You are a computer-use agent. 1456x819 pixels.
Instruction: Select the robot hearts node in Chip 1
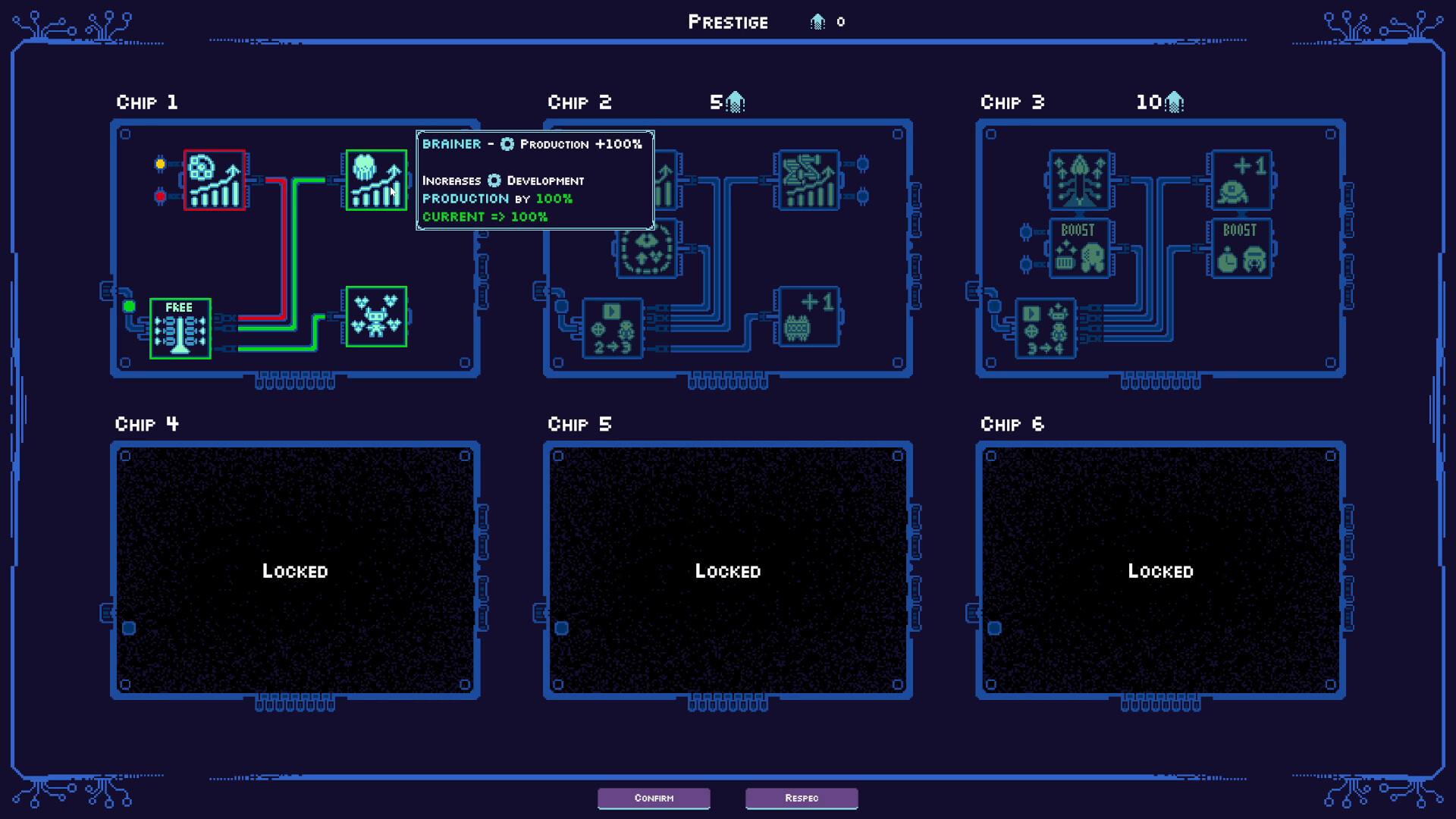coord(376,316)
